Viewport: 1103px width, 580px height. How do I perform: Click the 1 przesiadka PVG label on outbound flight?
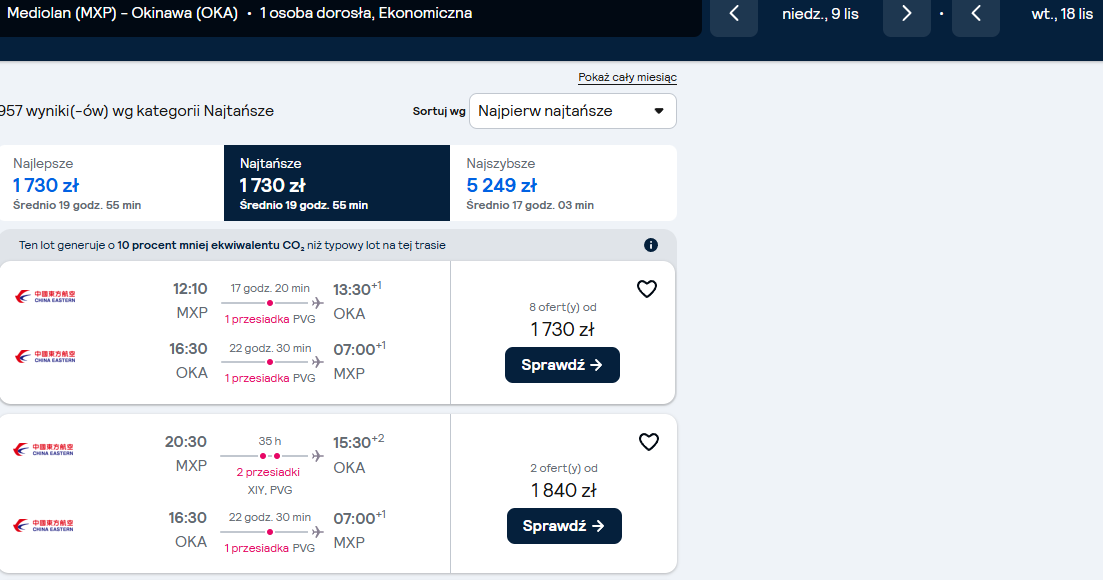[x=269, y=319]
